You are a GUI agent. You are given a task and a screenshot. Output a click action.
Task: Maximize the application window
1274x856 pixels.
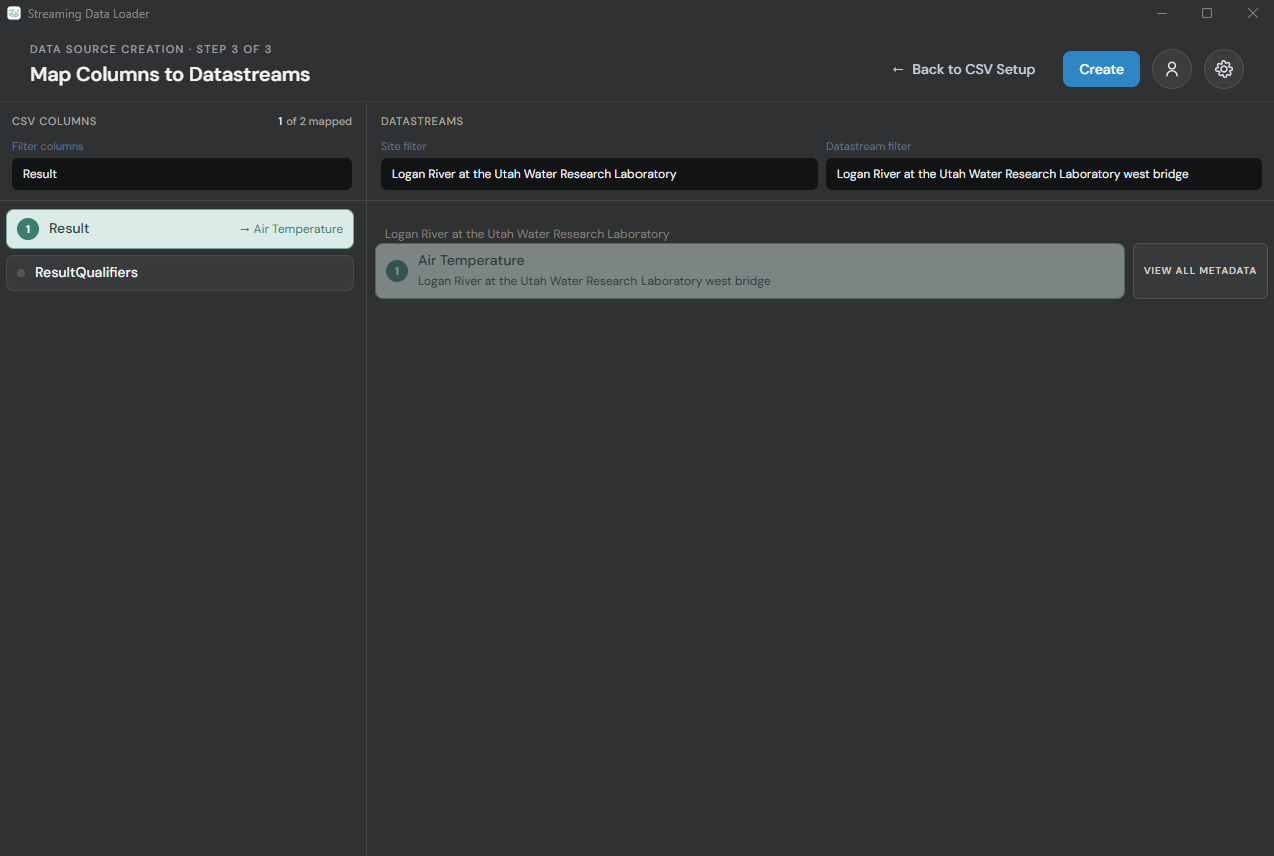(x=1207, y=13)
